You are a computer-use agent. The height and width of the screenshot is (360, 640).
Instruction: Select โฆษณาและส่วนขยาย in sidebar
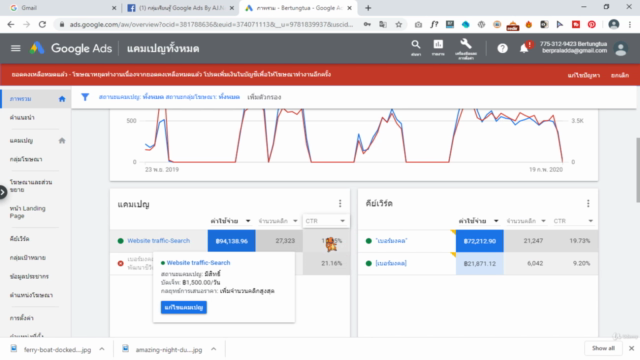pyautogui.click(x=31, y=186)
